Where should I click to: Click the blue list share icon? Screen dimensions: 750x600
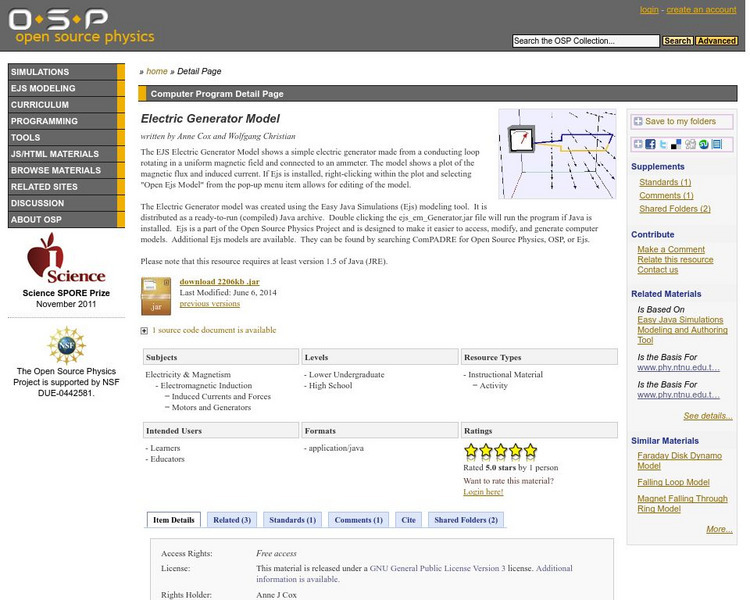coord(717,144)
